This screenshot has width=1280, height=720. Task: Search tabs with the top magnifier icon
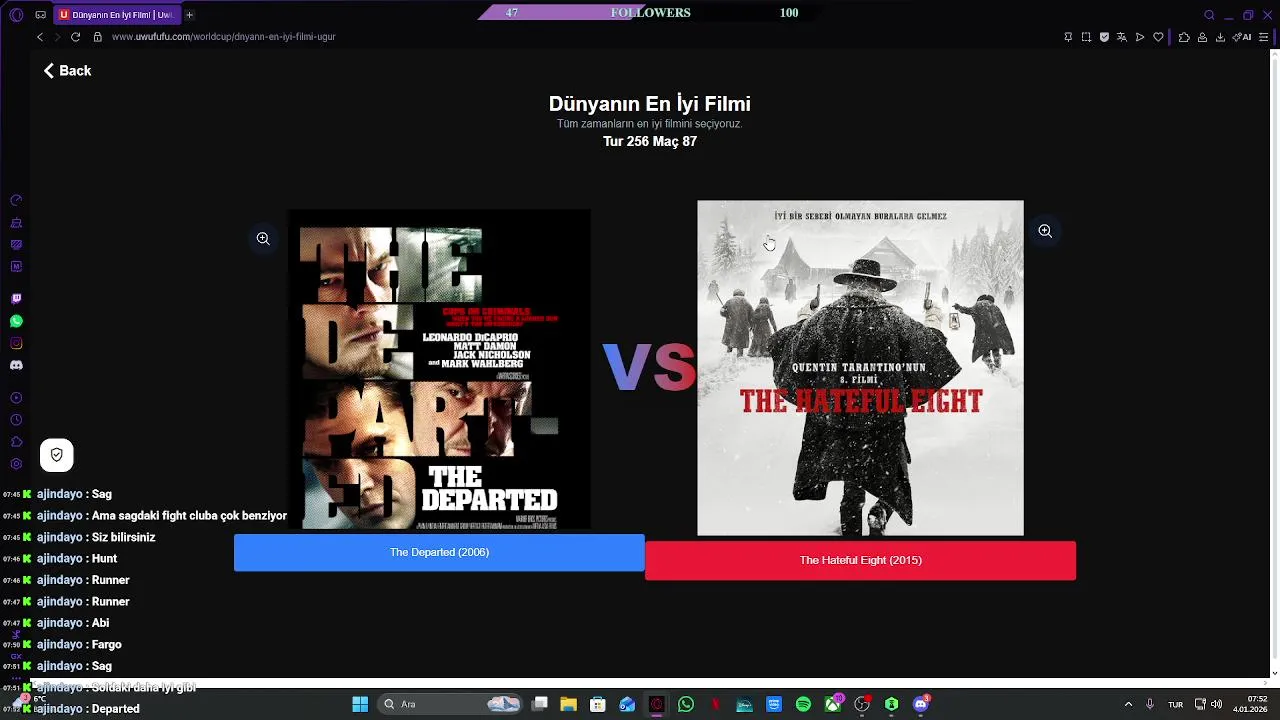click(x=1209, y=15)
